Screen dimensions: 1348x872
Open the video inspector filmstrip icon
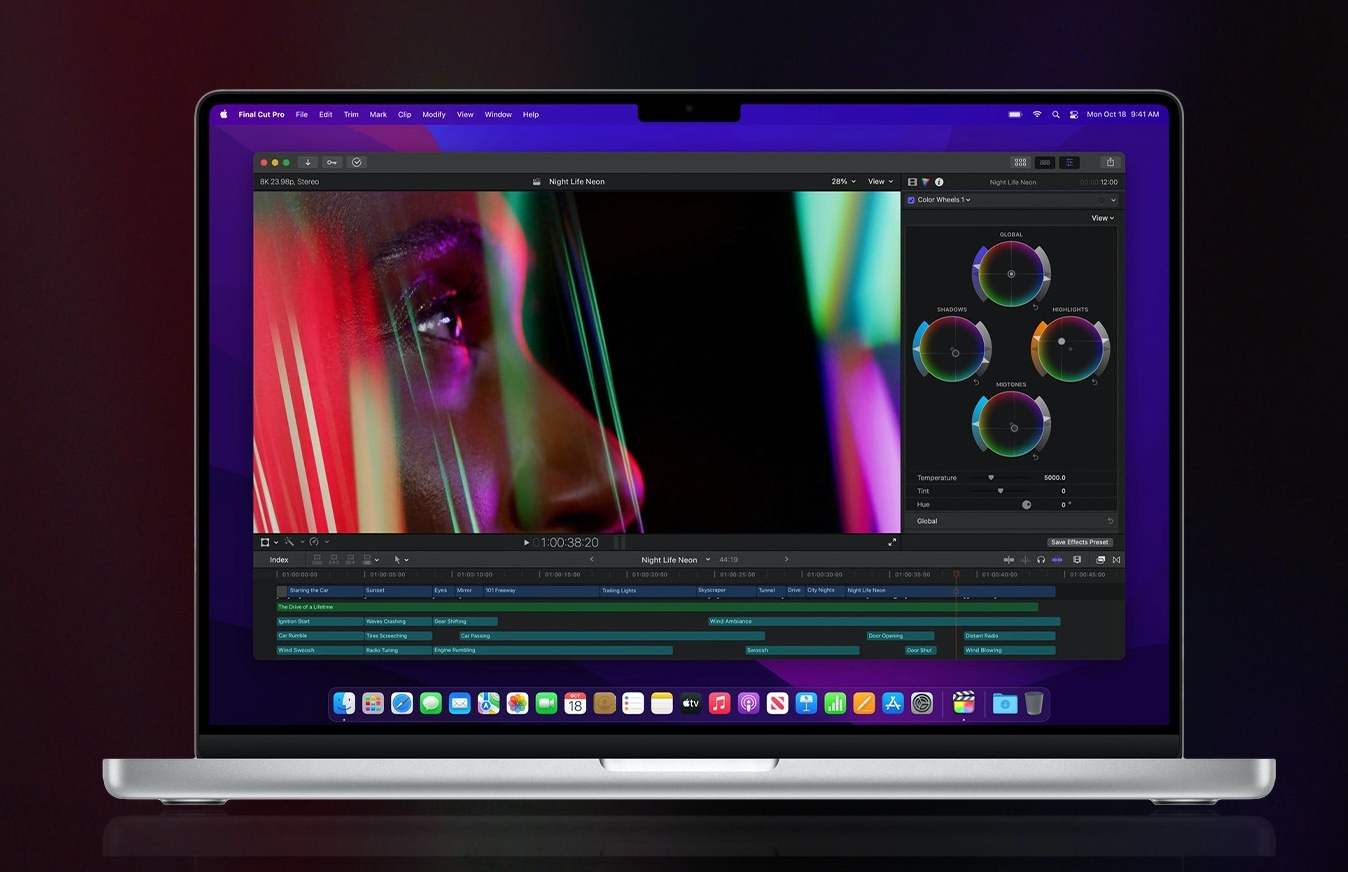click(912, 182)
